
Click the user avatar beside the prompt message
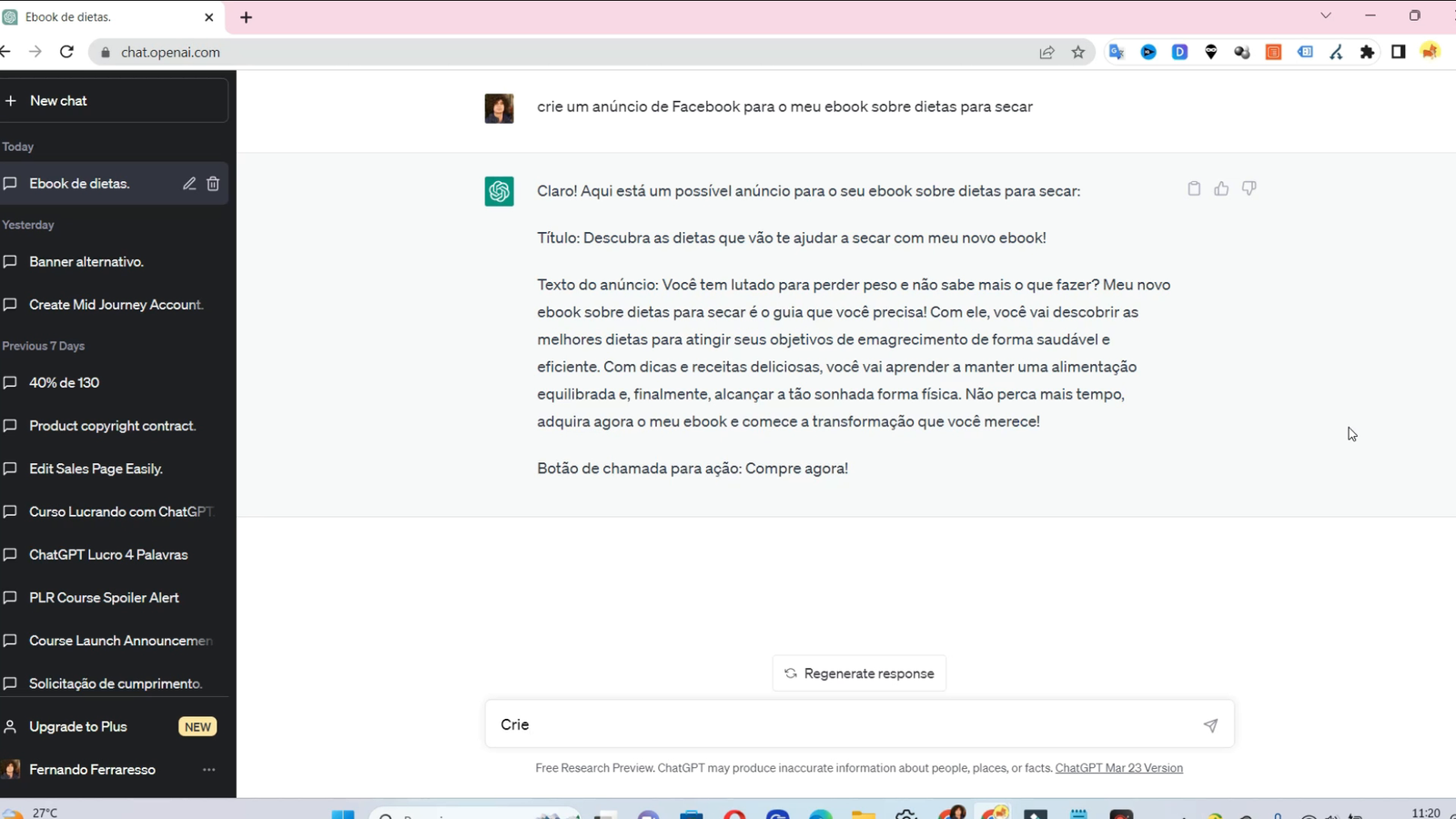[x=499, y=108]
